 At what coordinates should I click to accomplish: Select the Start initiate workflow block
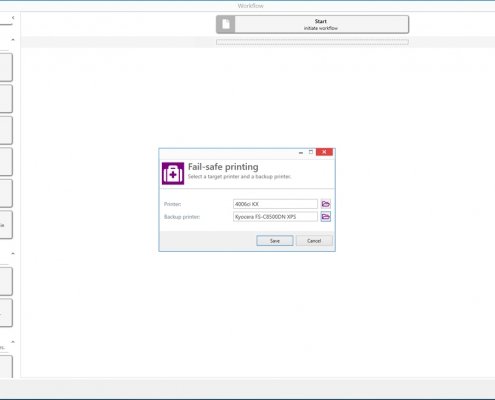click(x=312, y=24)
